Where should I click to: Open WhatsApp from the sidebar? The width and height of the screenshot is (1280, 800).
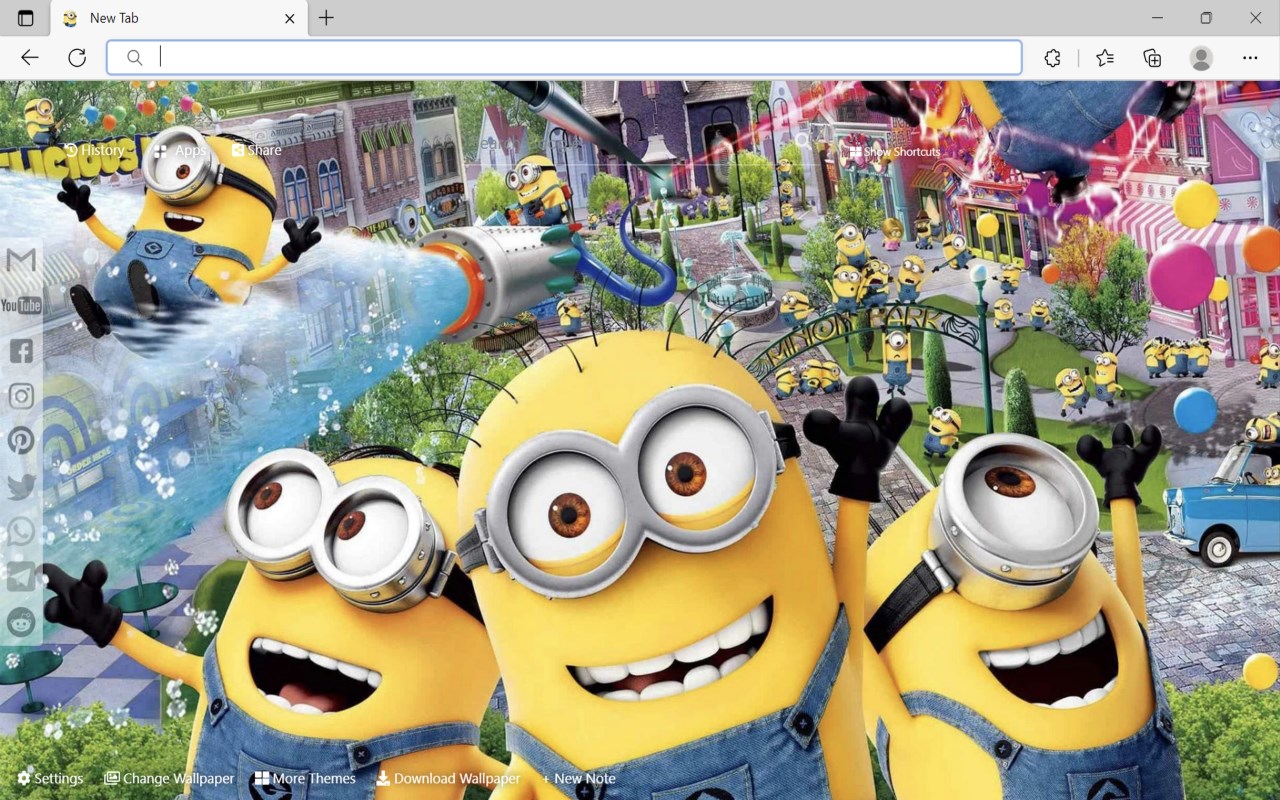click(x=21, y=531)
